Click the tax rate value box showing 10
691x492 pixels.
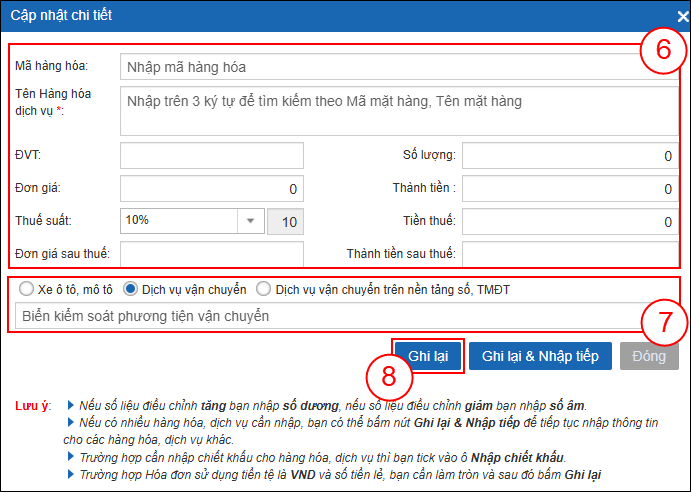pos(286,221)
